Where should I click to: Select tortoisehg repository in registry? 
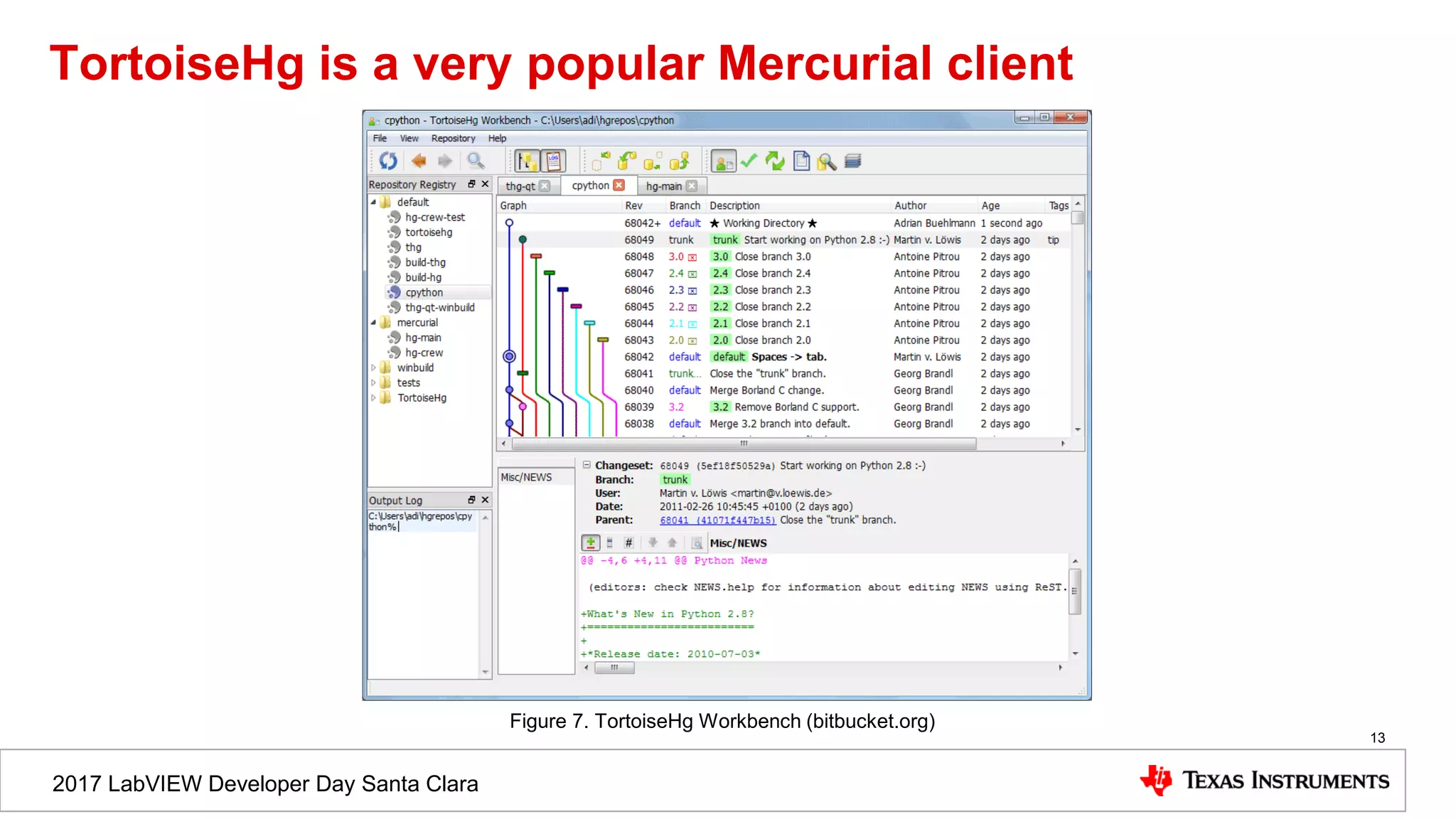[428, 232]
